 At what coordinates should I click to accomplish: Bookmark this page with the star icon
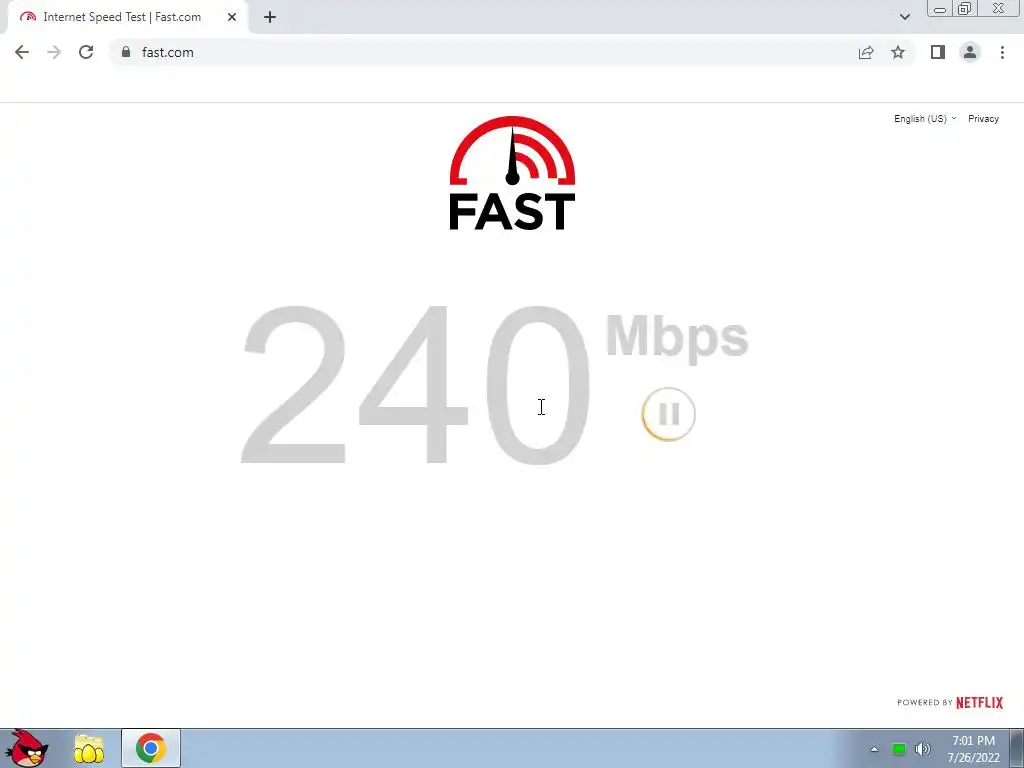(x=898, y=52)
